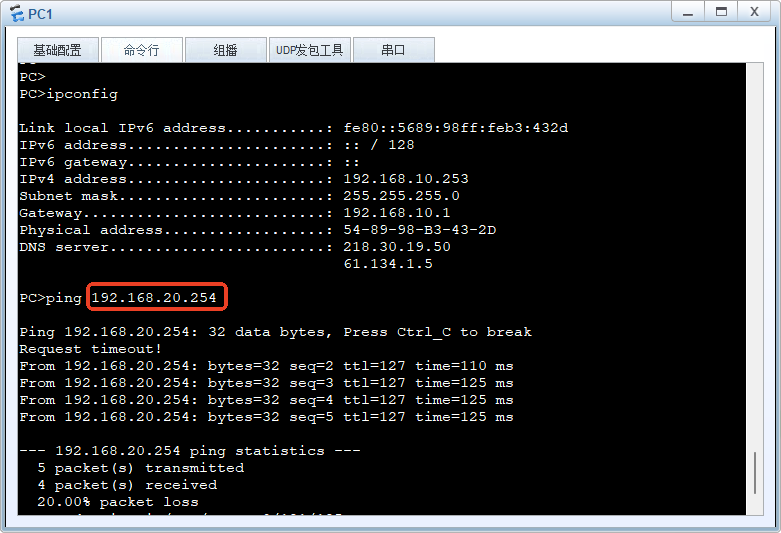Click the IPv6 gateway line
The height and width of the screenshot is (533, 781).
tap(189, 162)
